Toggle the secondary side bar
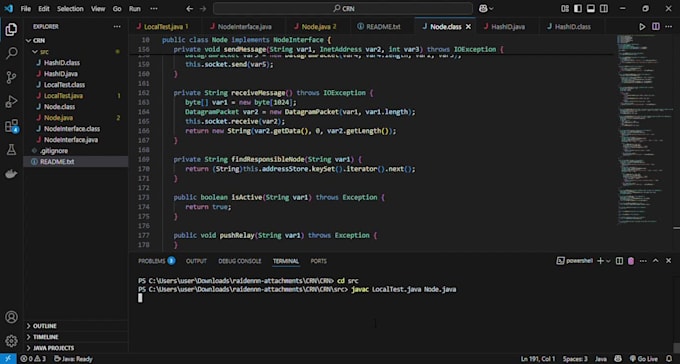 click(604, 8)
